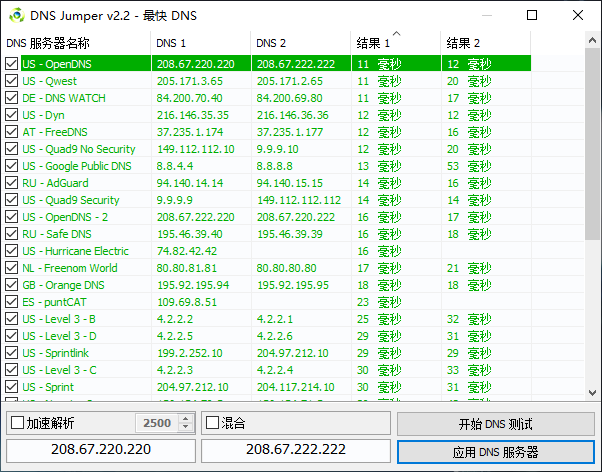The width and height of the screenshot is (602, 472).
Task: Click the secondary DNS field 208.67.222.222
Action: tap(296, 450)
